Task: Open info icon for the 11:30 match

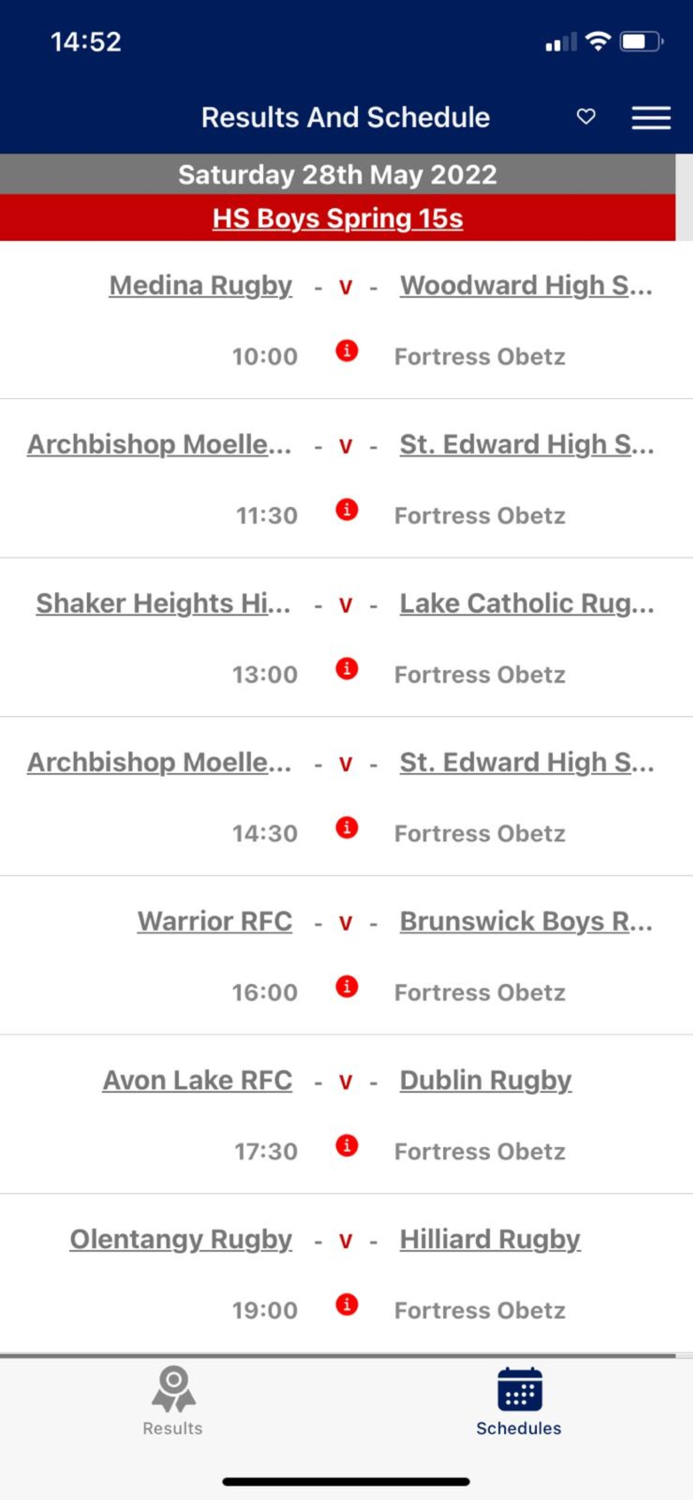Action: [x=346, y=510]
